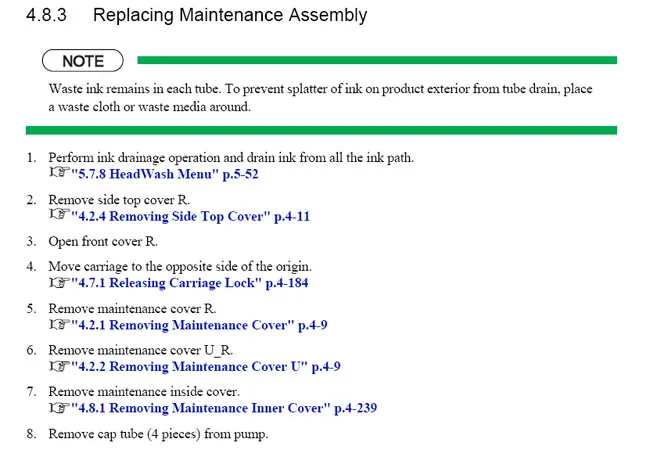Open "4.8.1 Removing Maintenance Inner Cover" link

[224, 408]
